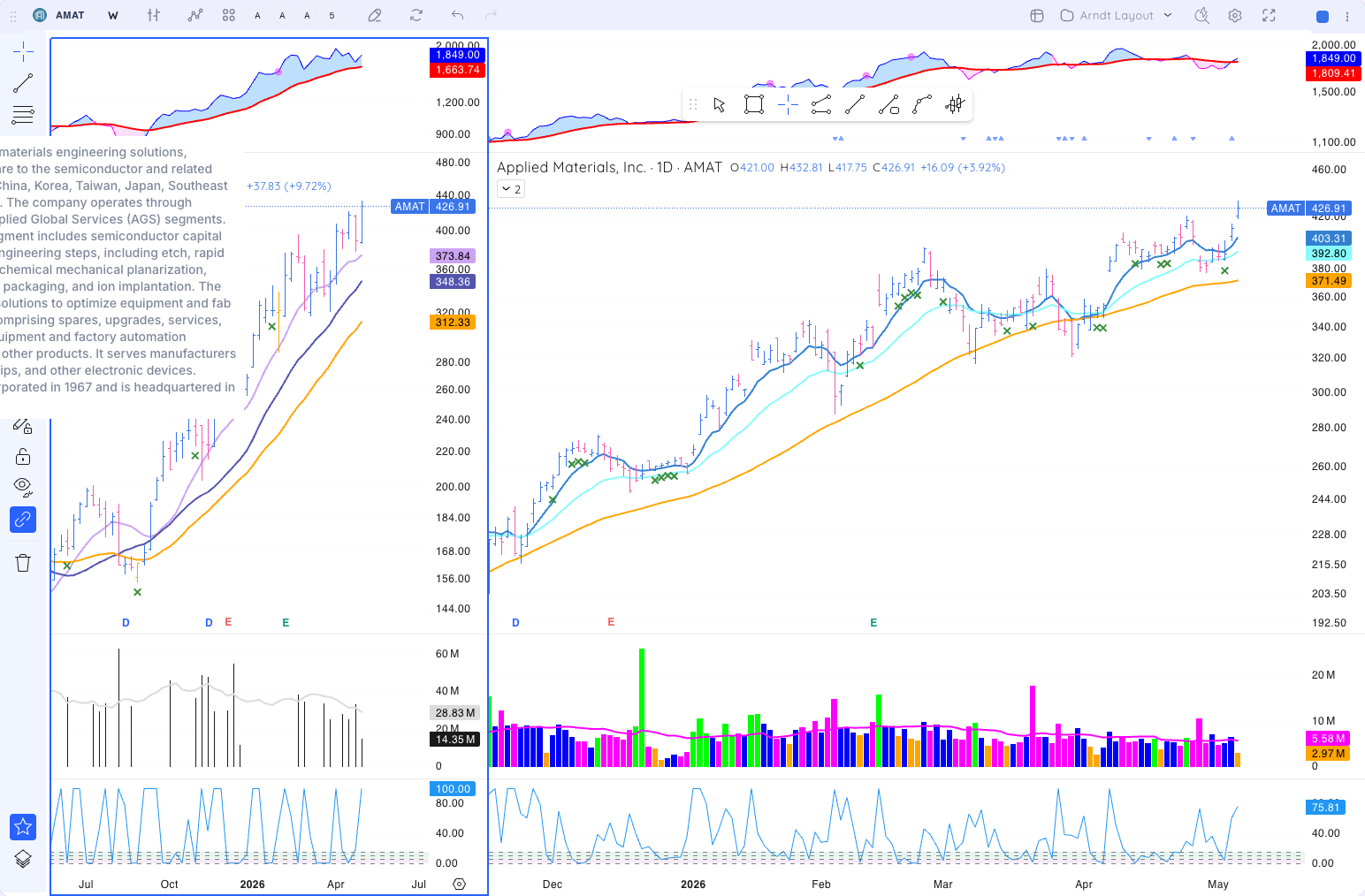
Task: Open left chart time axis settings gear
Action: pyautogui.click(x=459, y=884)
